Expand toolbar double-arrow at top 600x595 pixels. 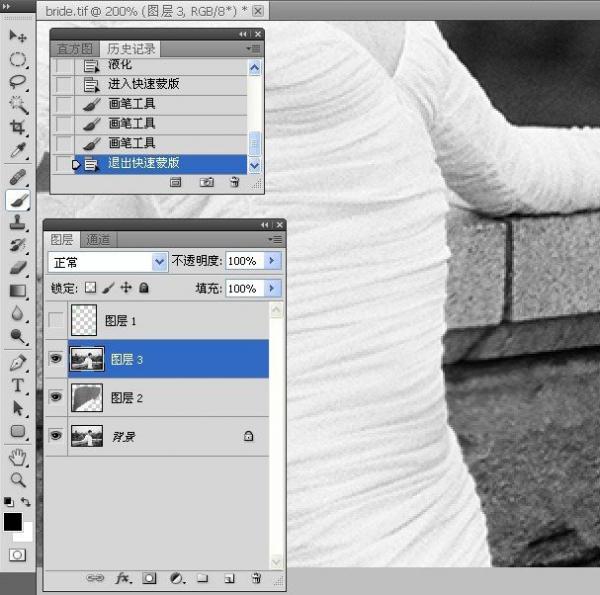tap(6, 7)
